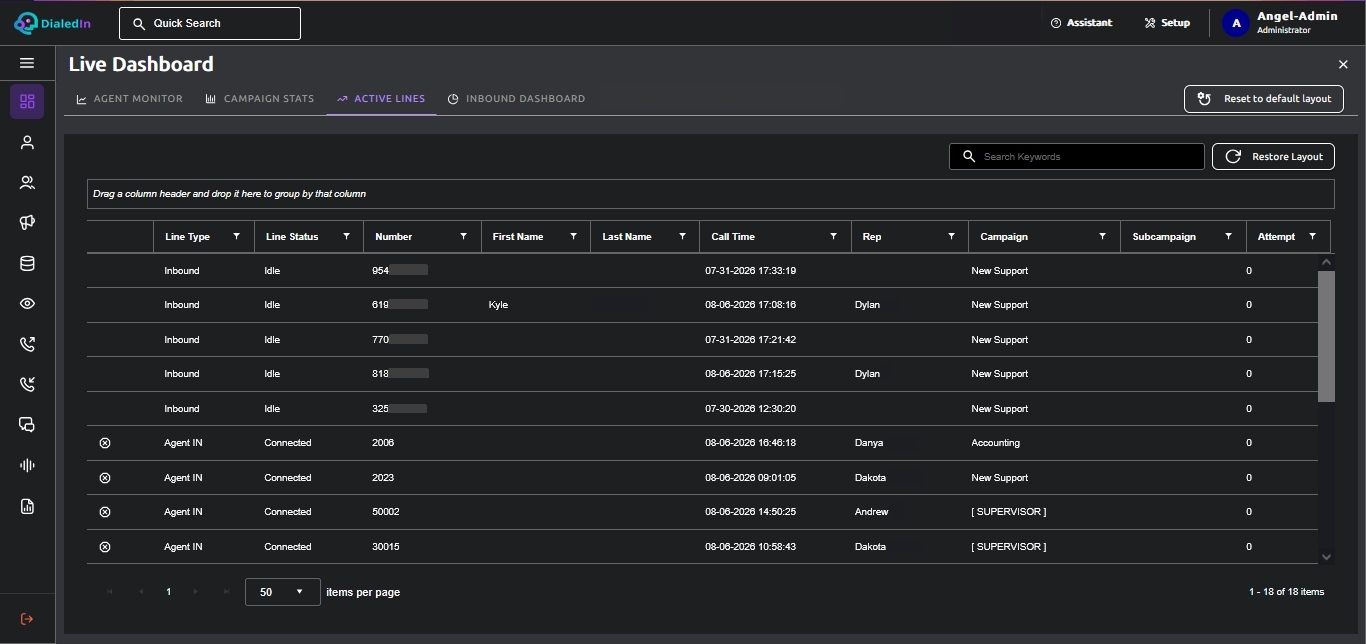Viewport: 1366px width, 644px height.
Task: Open the user groups icon in sidebar
Action: [27, 182]
